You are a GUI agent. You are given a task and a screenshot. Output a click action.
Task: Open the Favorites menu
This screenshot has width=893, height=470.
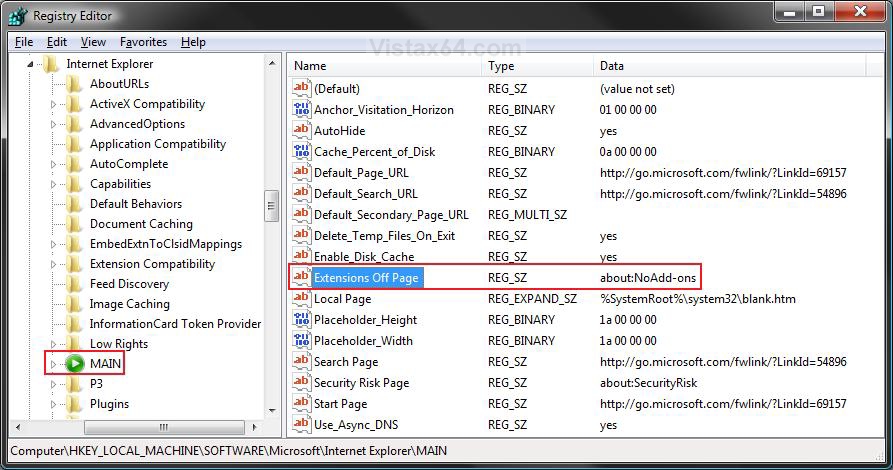pyautogui.click(x=143, y=42)
